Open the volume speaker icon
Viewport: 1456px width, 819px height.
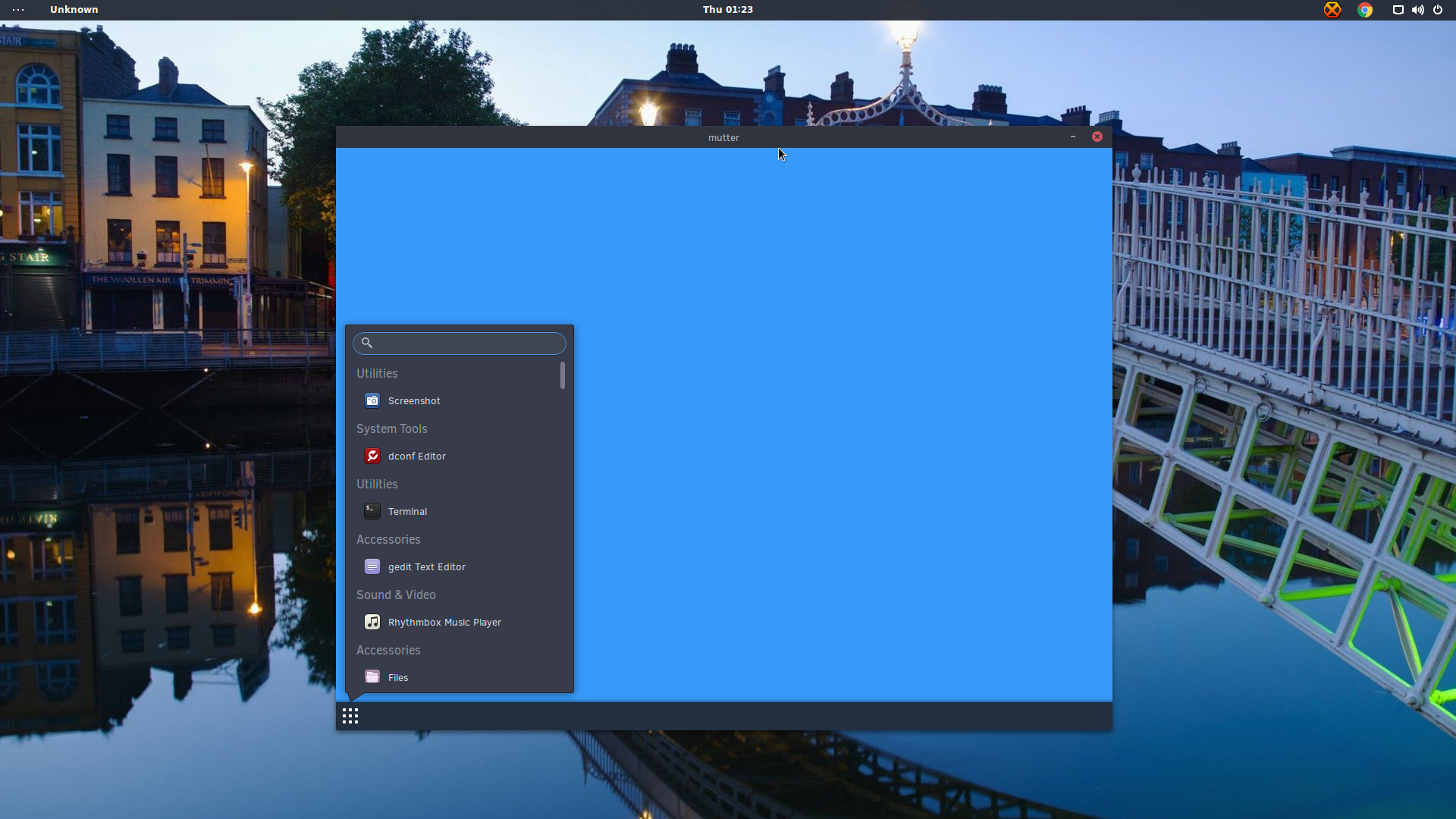coord(1417,10)
